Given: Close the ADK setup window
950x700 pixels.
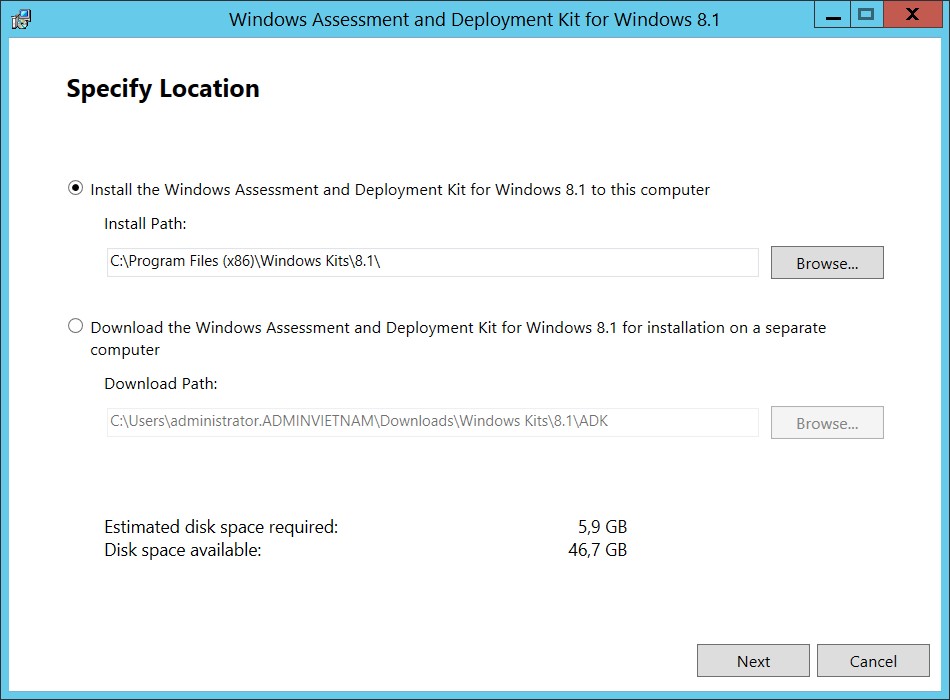Looking at the screenshot, I should [912, 15].
